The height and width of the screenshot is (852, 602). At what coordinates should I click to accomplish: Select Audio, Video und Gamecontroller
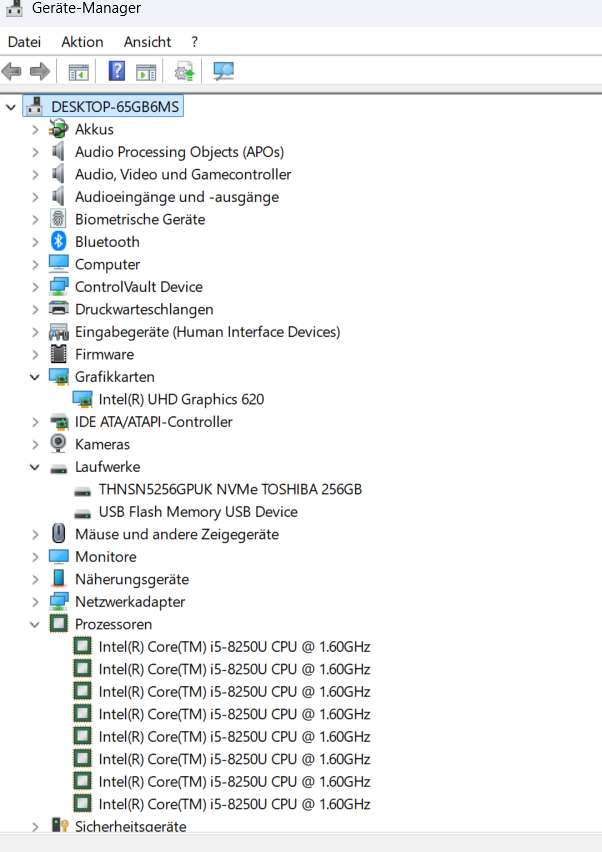[x=183, y=174]
